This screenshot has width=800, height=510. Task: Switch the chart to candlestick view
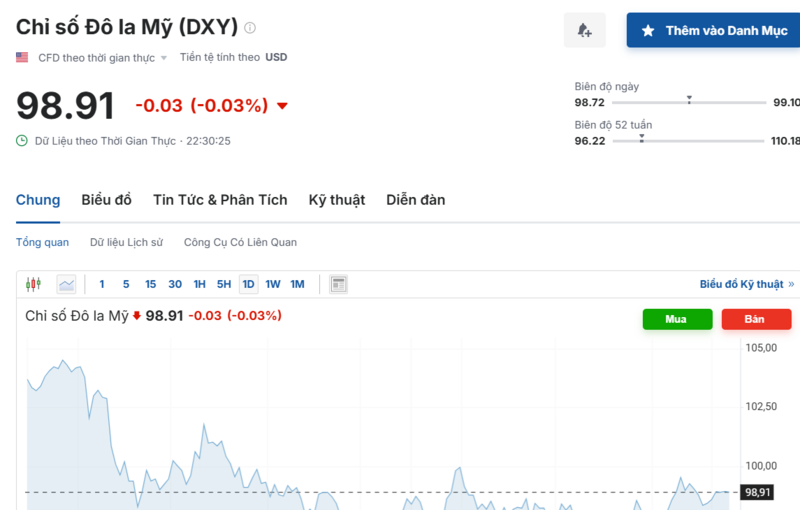click(x=33, y=284)
